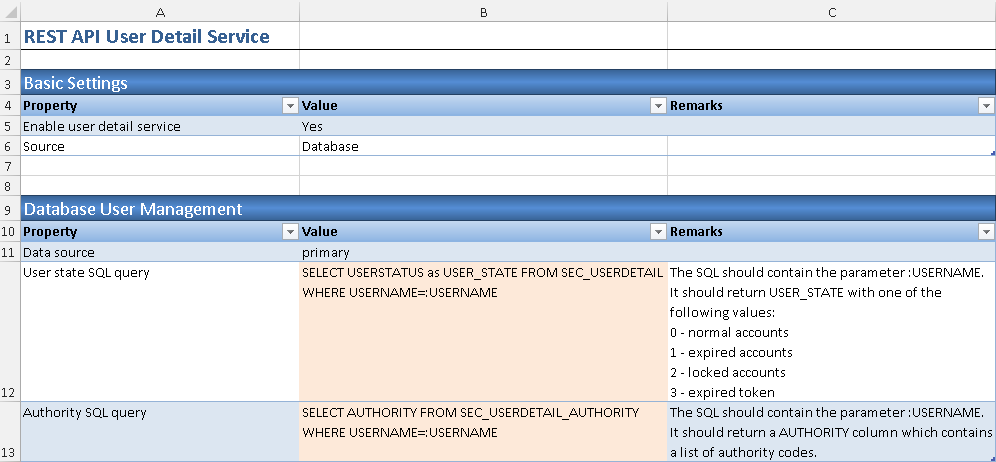Viewport: 996px width, 462px height.
Task: Select the 'REST API User Detail Service' title cell
Action: click(147, 37)
